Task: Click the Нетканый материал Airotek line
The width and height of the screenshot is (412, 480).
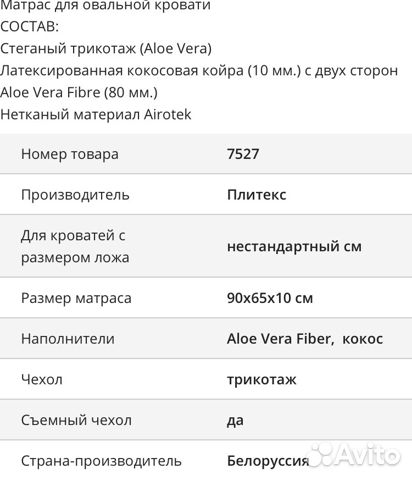Action: coord(96,114)
